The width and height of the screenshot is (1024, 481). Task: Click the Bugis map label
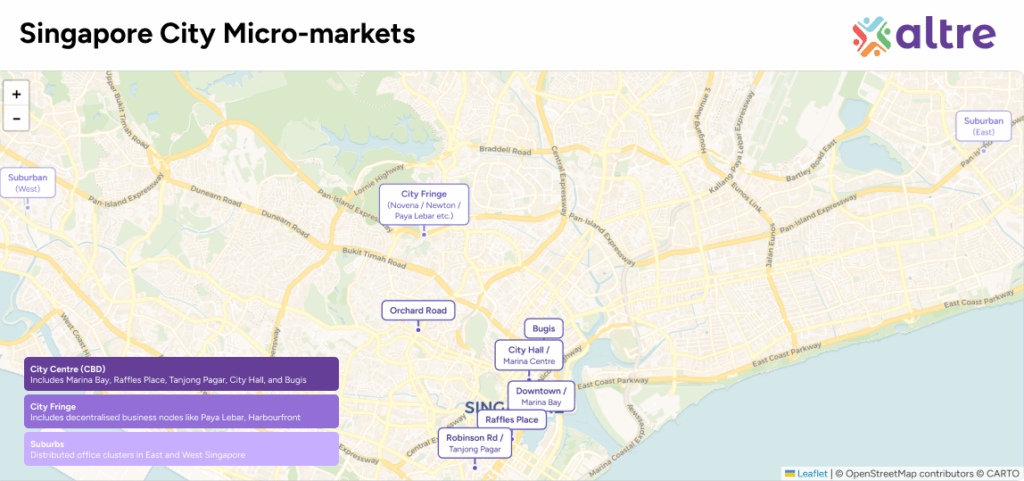point(544,329)
